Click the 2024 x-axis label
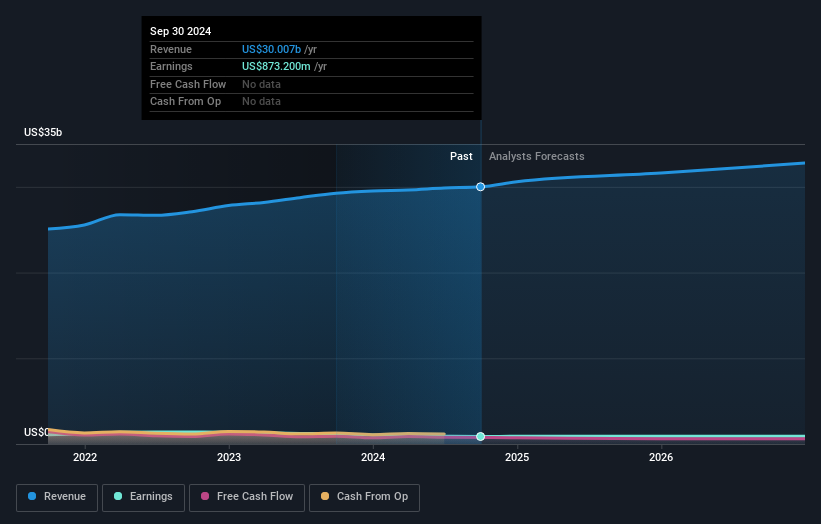This screenshot has height=524, width=821. point(373,457)
